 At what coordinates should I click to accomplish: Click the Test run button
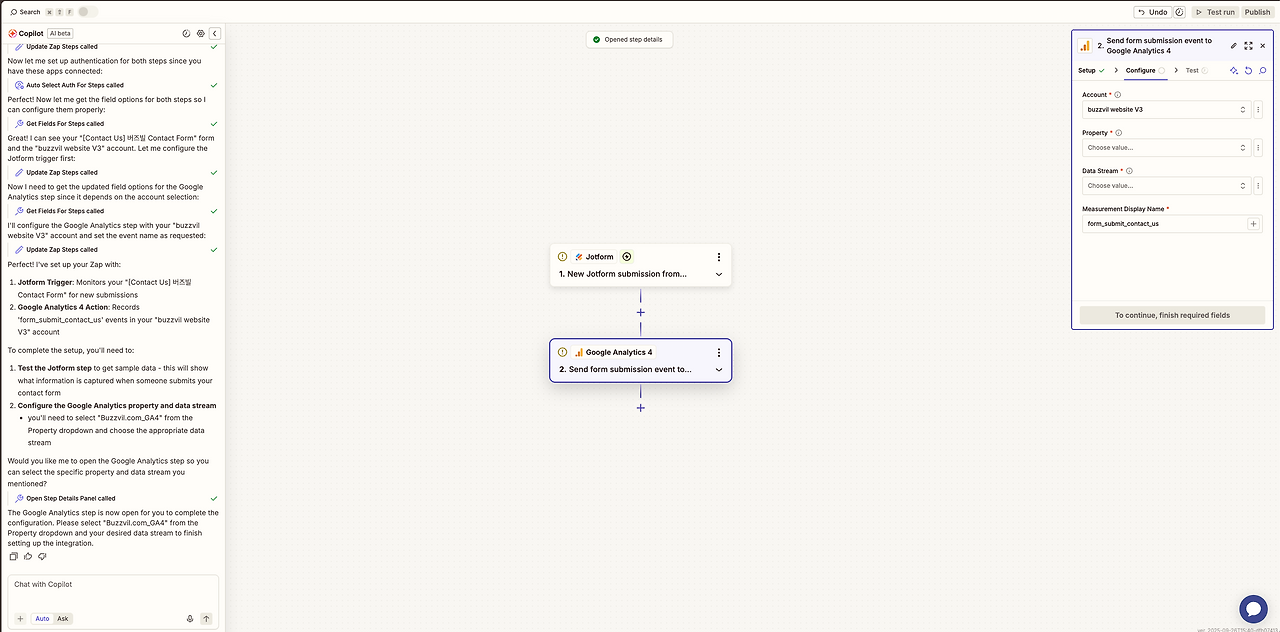[x=1215, y=12]
